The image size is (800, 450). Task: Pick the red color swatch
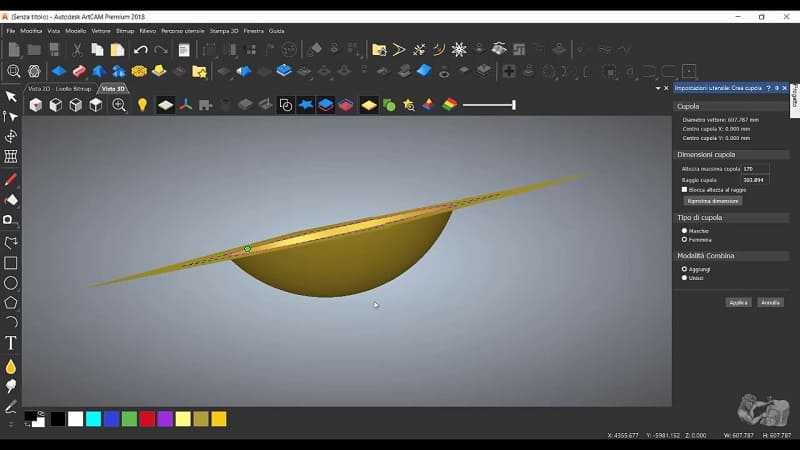tap(147, 419)
